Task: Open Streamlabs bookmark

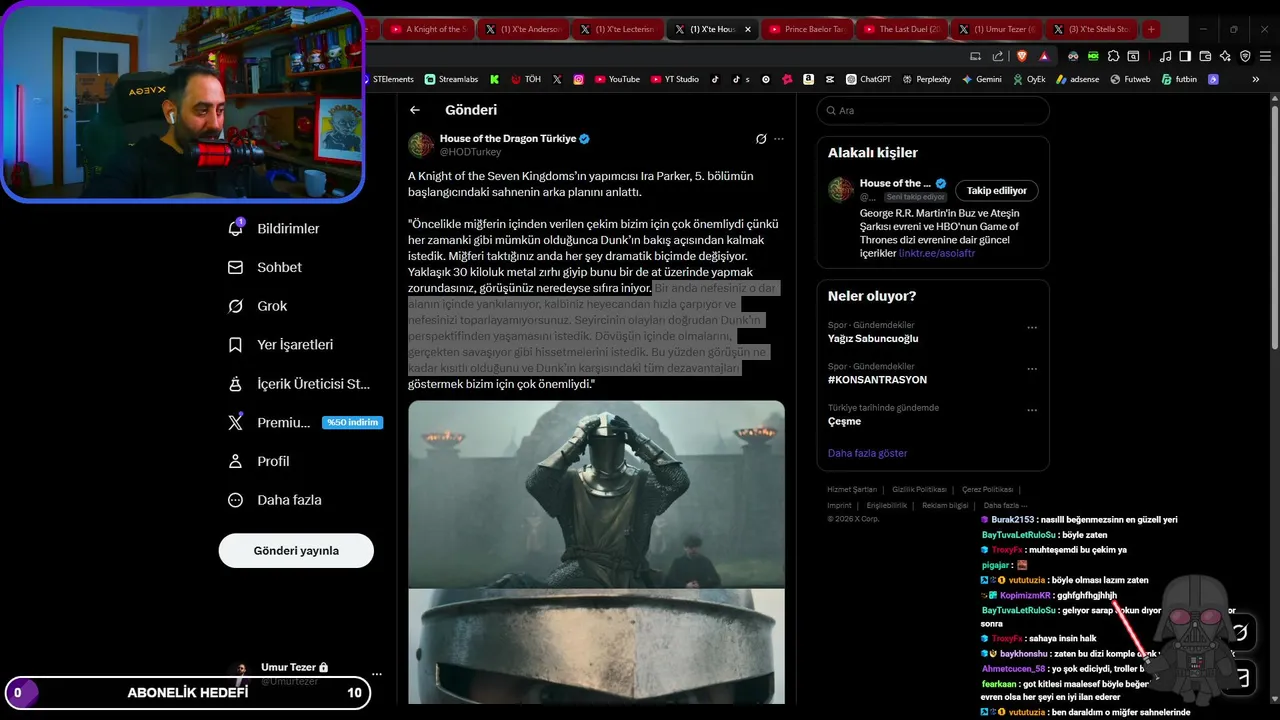Action: [451, 79]
